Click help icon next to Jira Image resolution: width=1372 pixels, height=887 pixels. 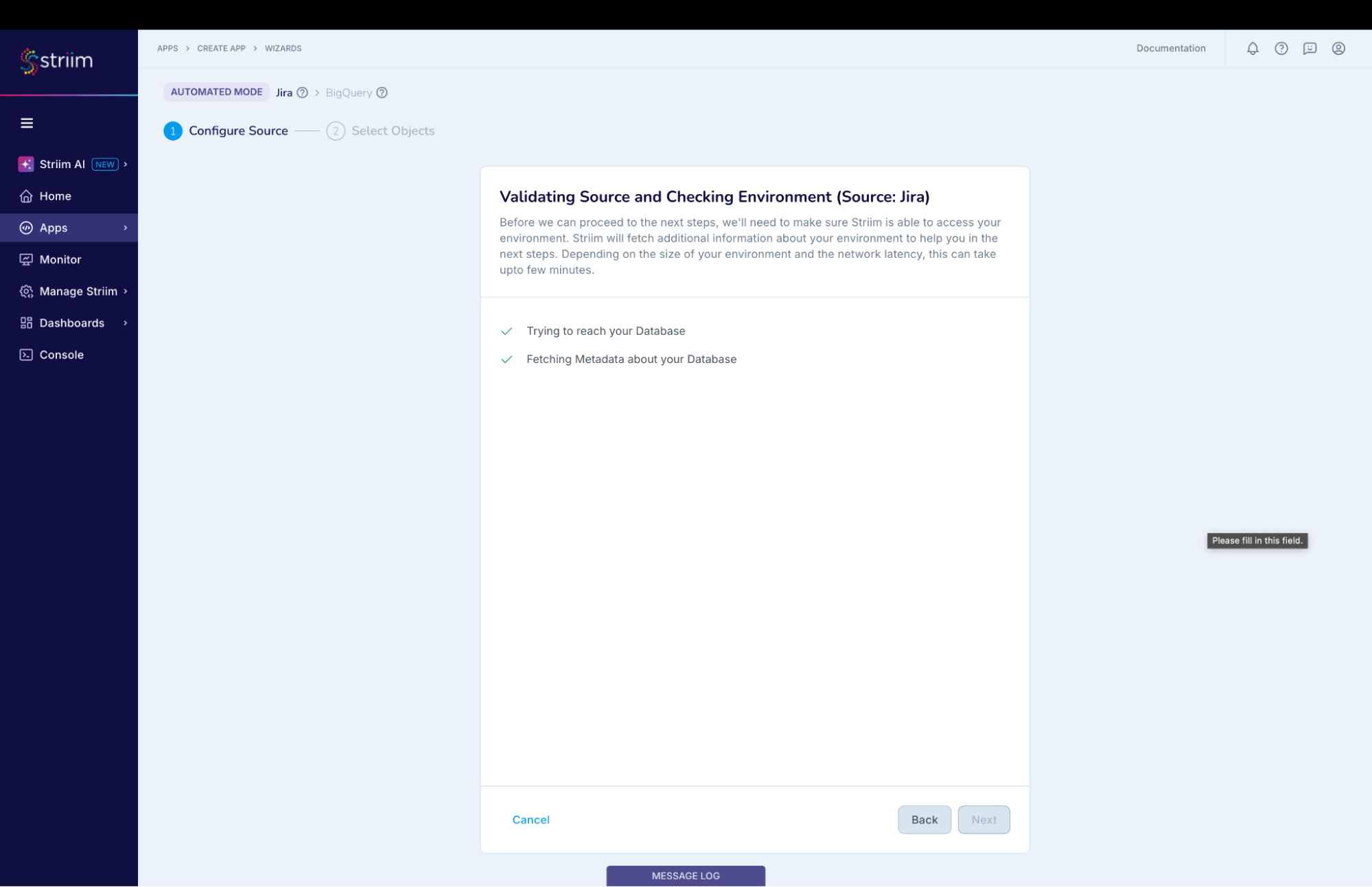302,93
